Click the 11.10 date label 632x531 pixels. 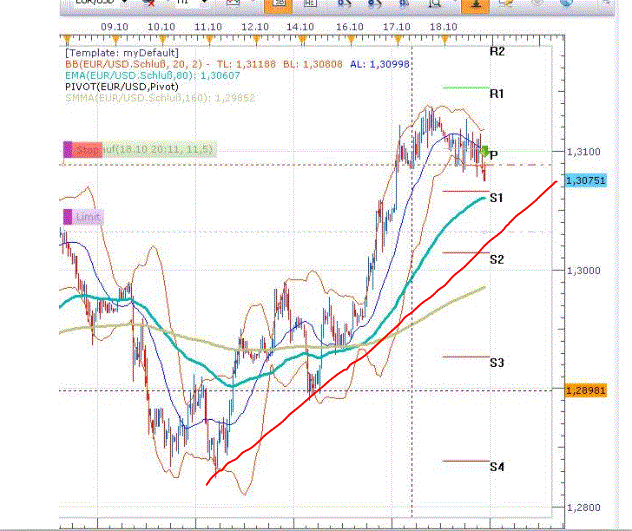coord(208,27)
